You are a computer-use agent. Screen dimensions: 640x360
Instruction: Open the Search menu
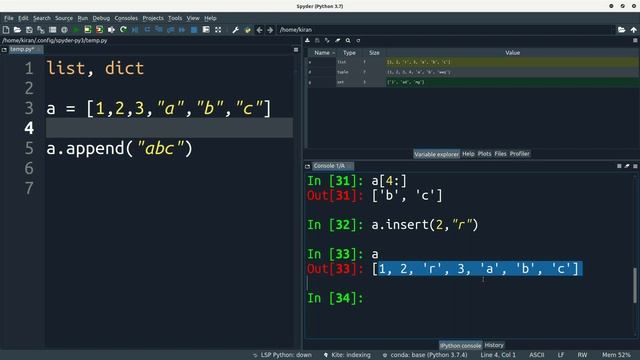[x=42, y=18]
